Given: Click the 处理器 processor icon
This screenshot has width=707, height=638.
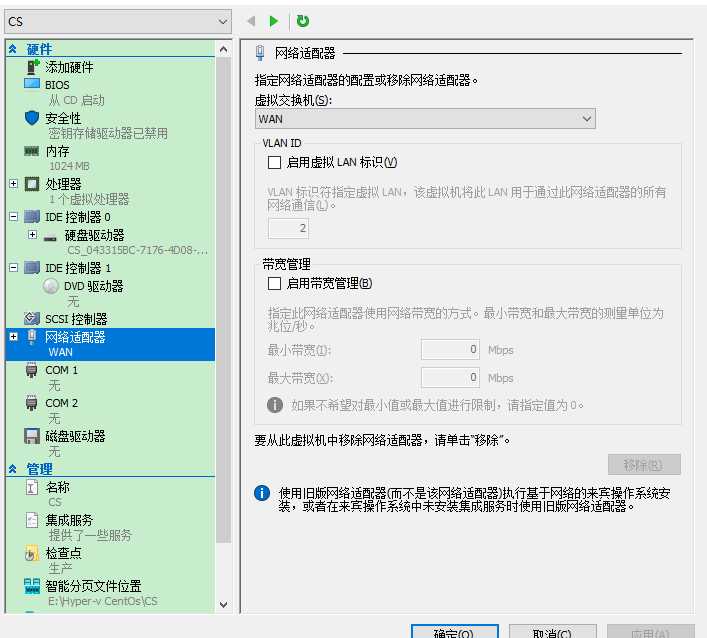Looking at the screenshot, I should click(x=32, y=184).
